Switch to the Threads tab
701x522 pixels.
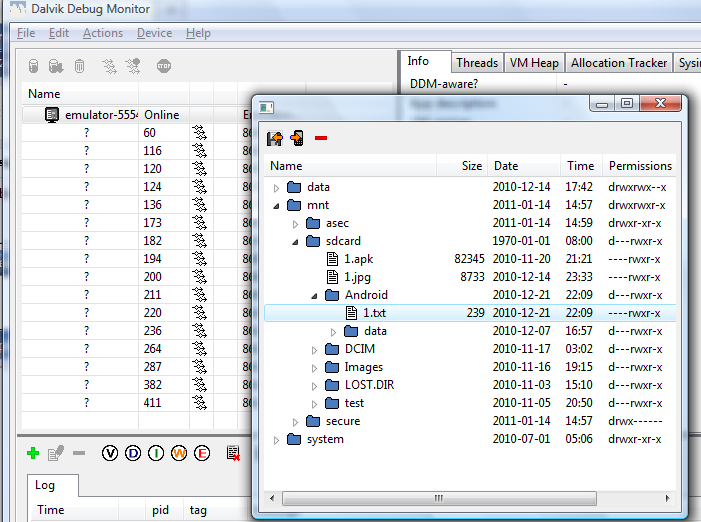click(x=477, y=63)
